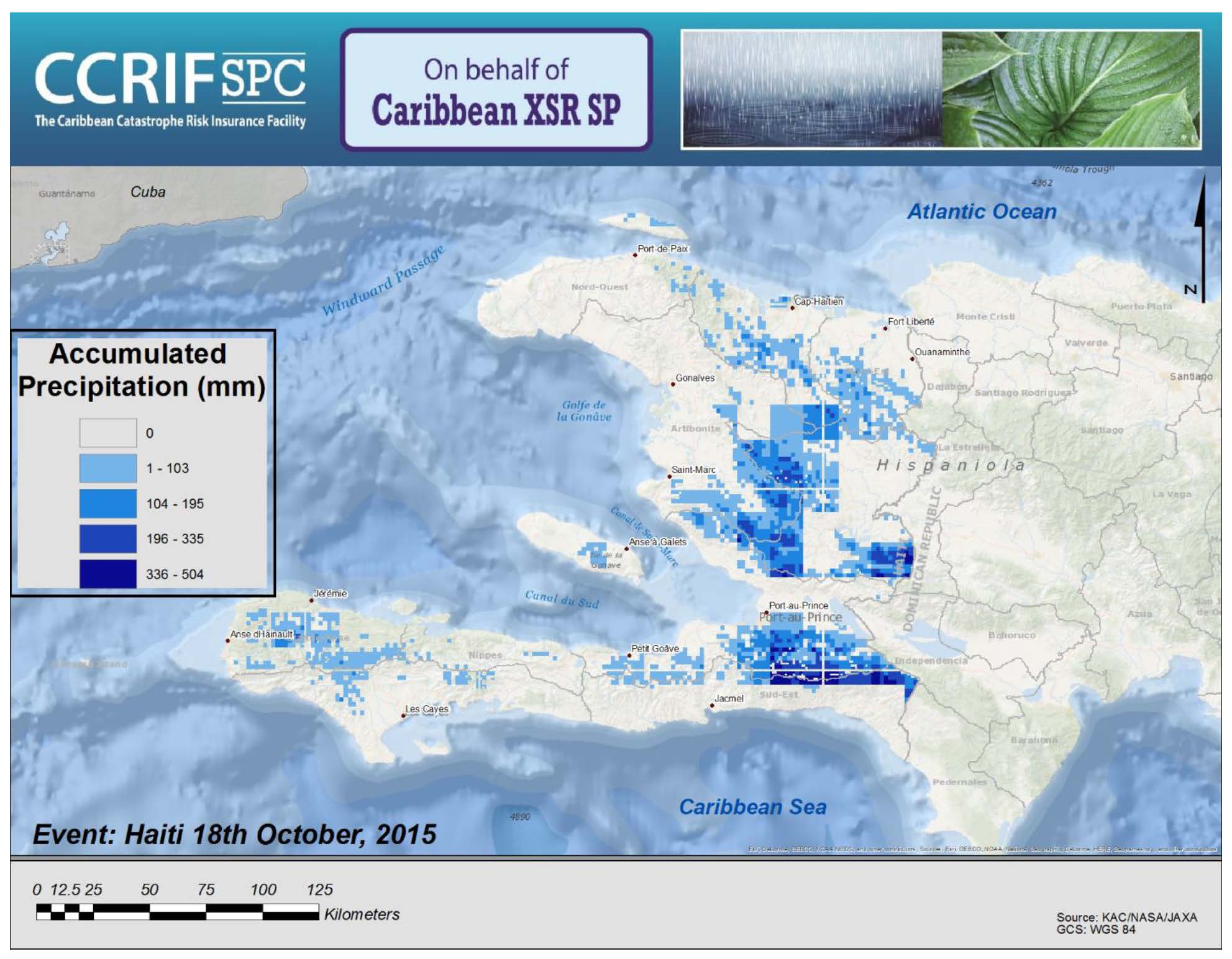Click the 'DOMINICAN REPUBLIC' border label
1232x959 pixels.
[x=923, y=558]
